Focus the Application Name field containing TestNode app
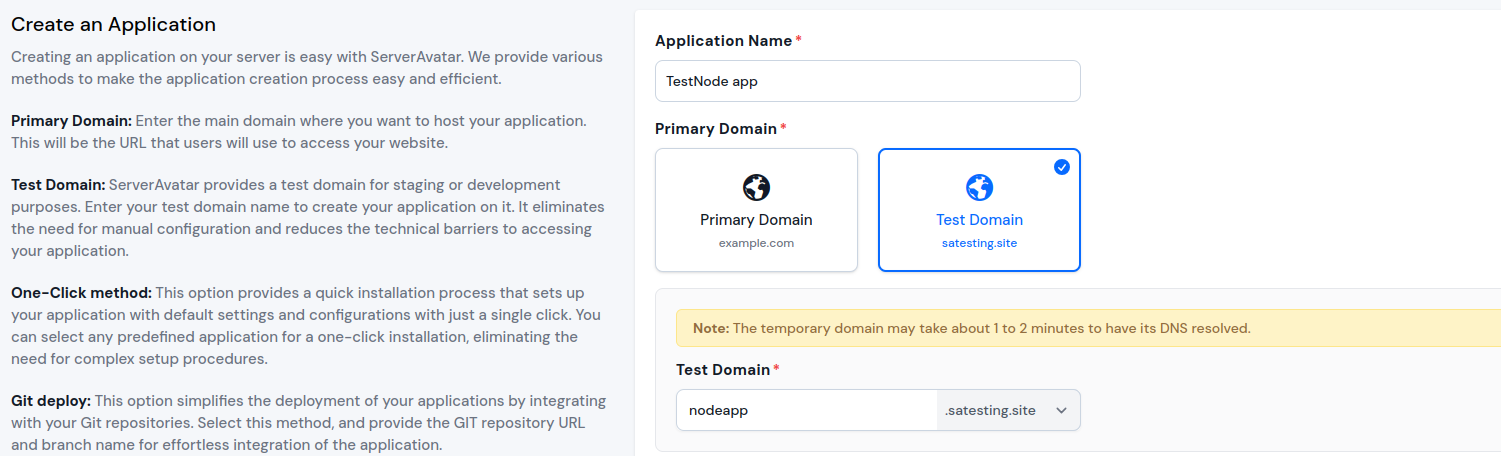 click(x=867, y=81)
